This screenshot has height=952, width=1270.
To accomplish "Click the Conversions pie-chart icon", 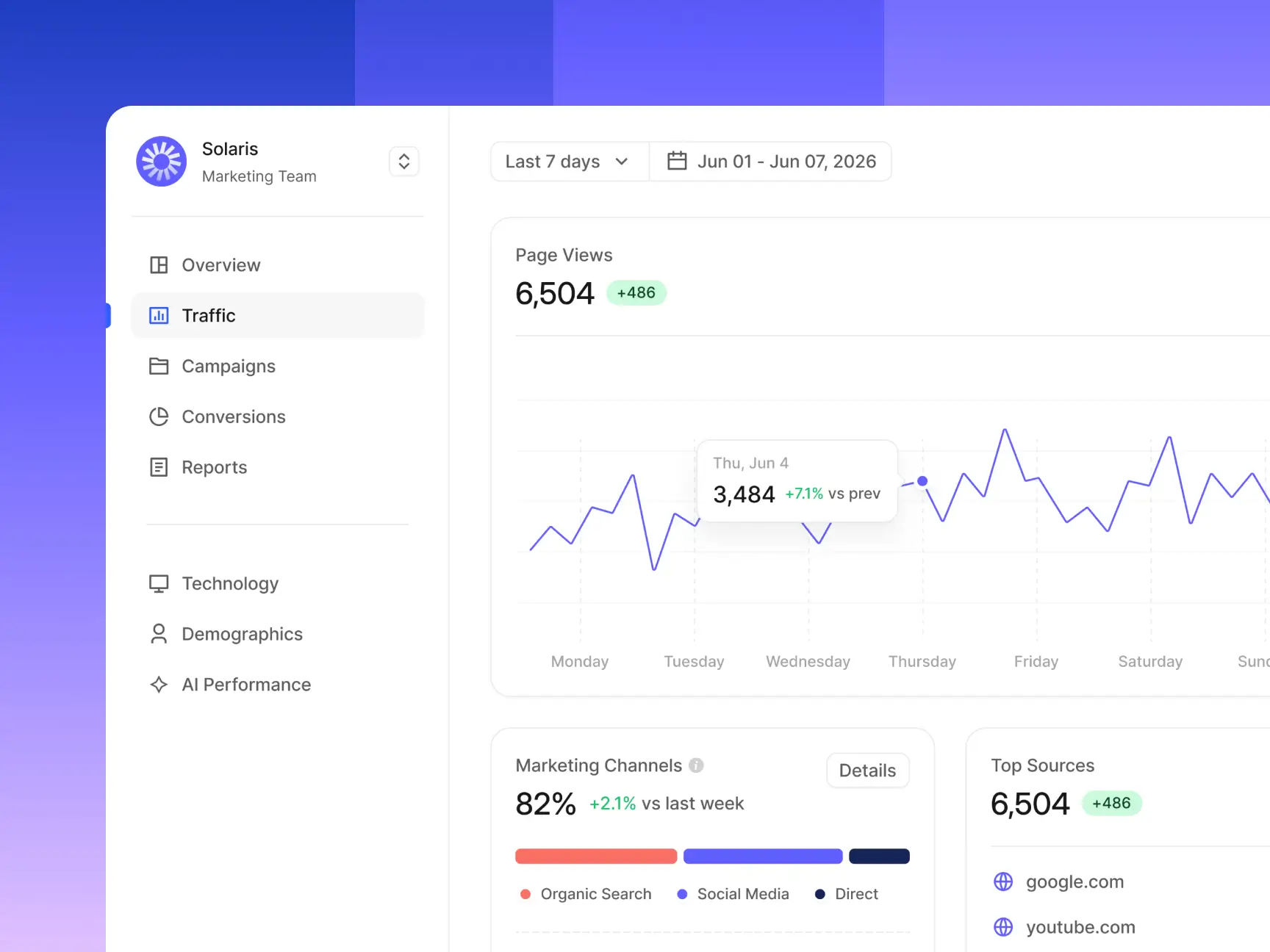I will (x=159, y=416).
